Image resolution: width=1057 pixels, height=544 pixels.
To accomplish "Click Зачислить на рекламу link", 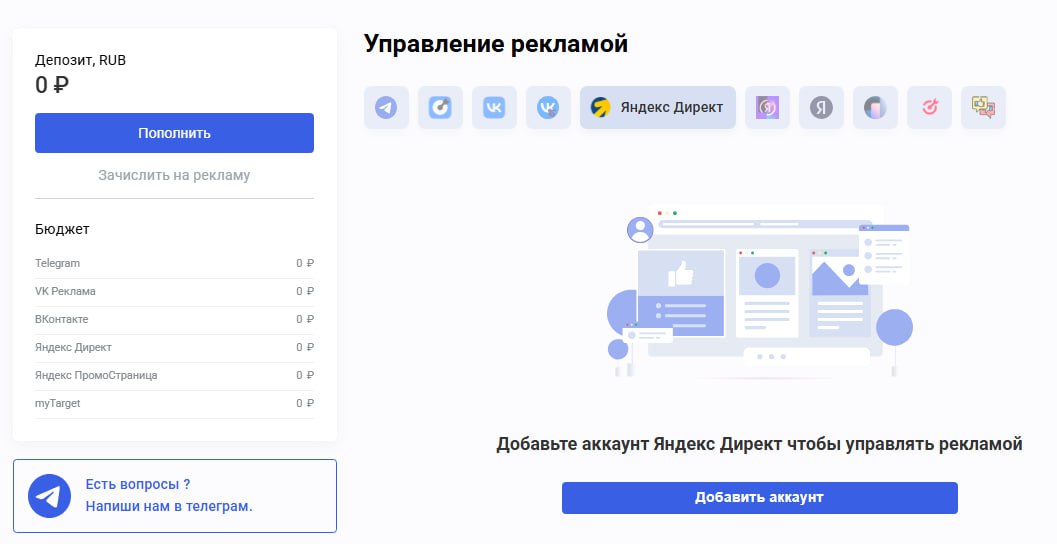I will click(x=175, y=175).
